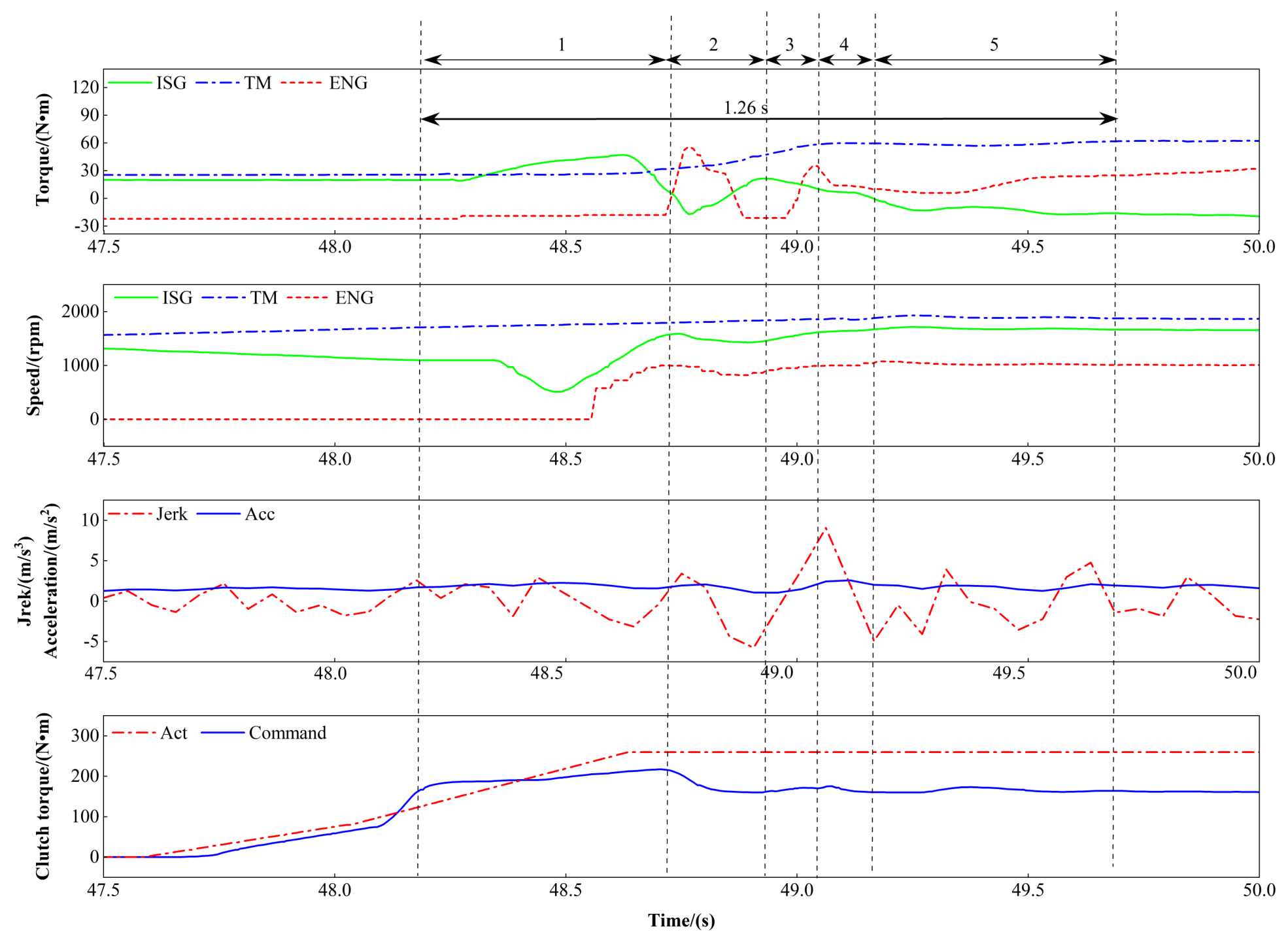This screenshot has width=1288, height=938.
Task: Click the Time/(s) axis title
Action: [681, 920]
